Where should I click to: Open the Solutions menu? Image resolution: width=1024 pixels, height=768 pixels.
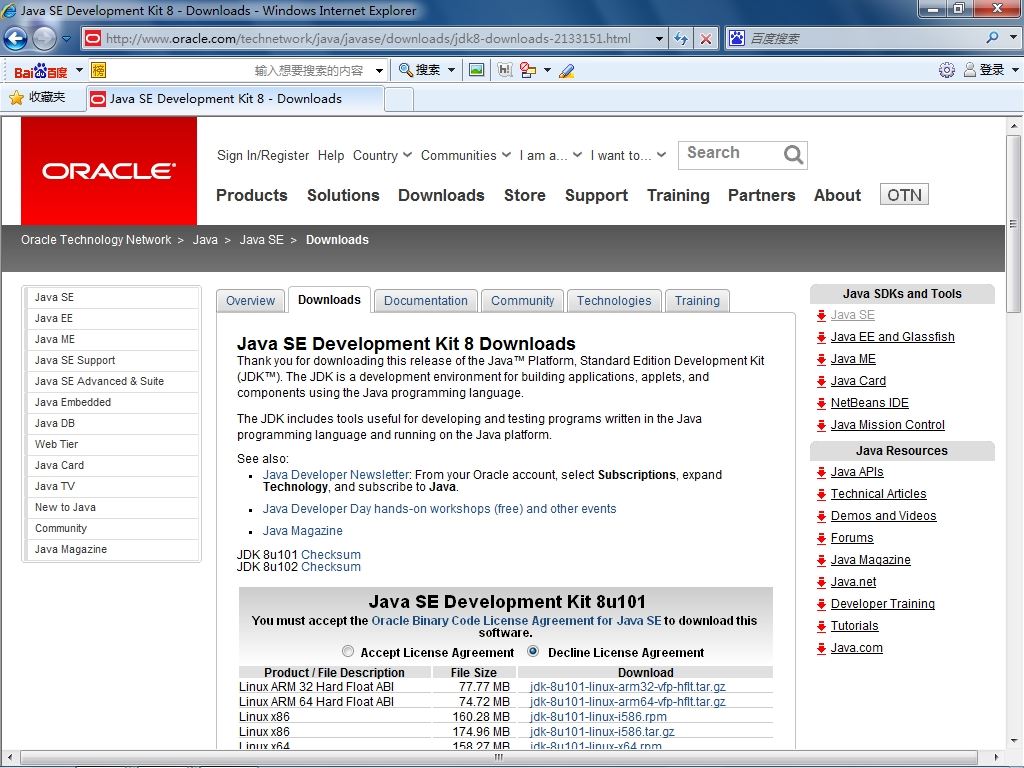[343, 195]
